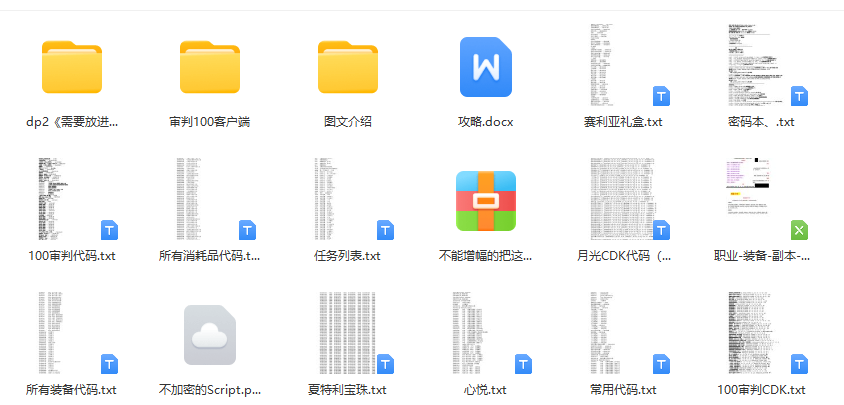Select the 赛利亚礼盒.txt file thumbnail
The width and height of the screenshot is (844, 405).
tap(623, 66)
